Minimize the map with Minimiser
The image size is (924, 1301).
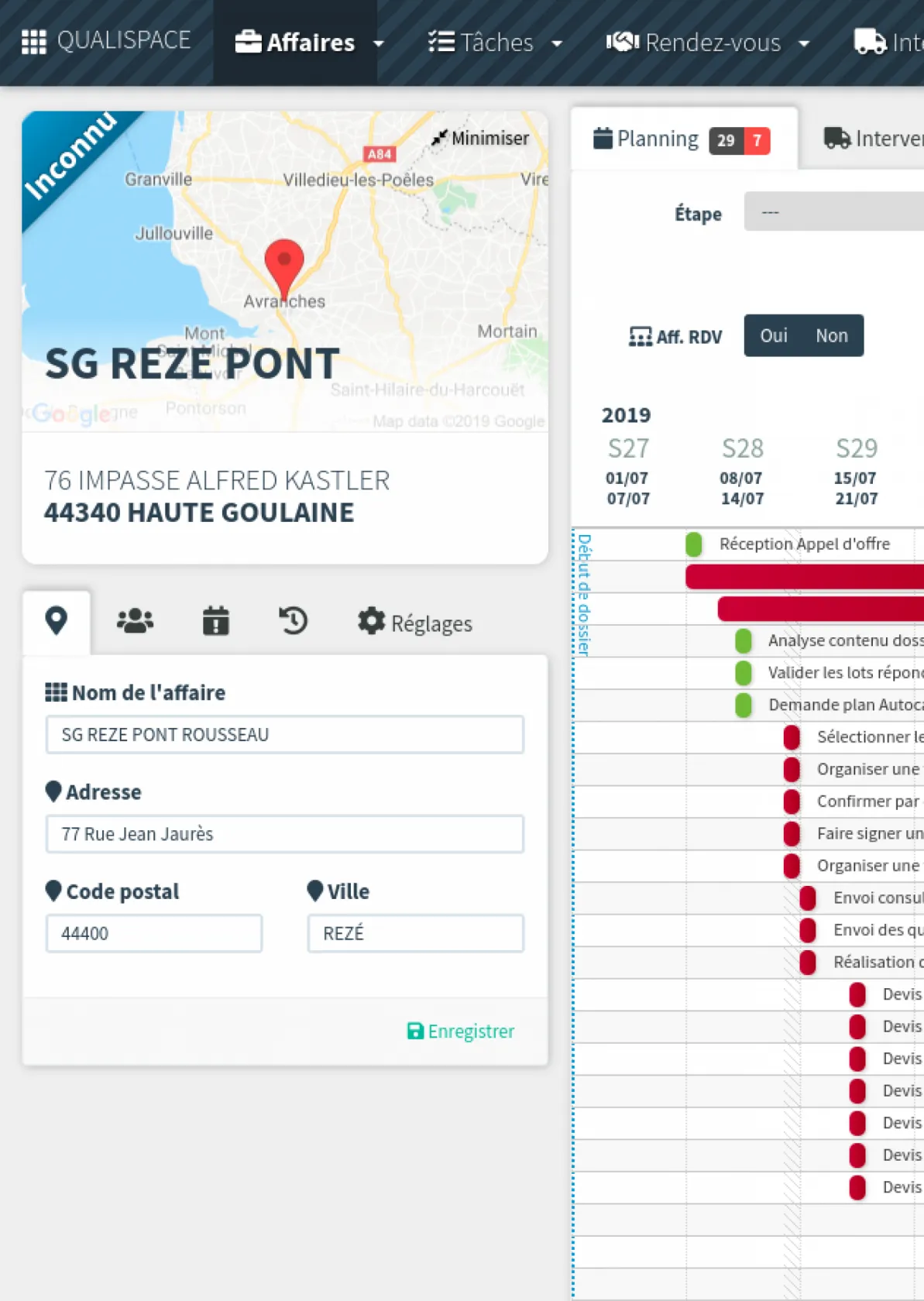[x=480, y=139]
